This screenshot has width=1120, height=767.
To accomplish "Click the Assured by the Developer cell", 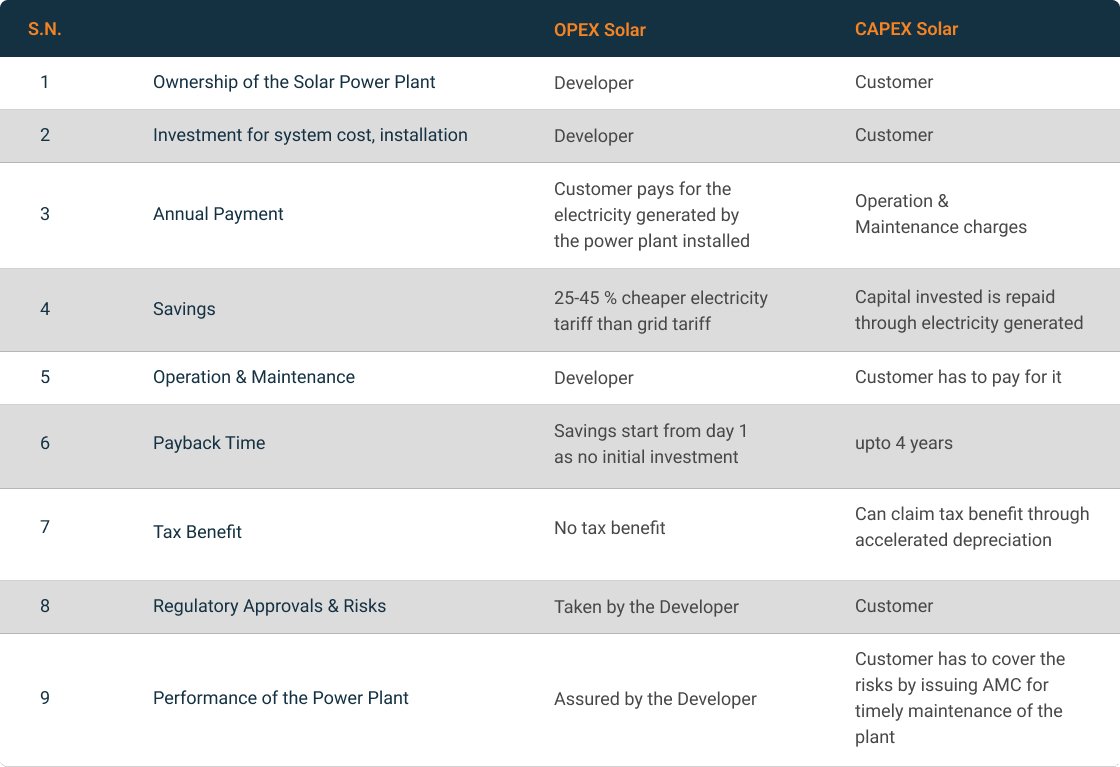I will [x=655, y=699].
